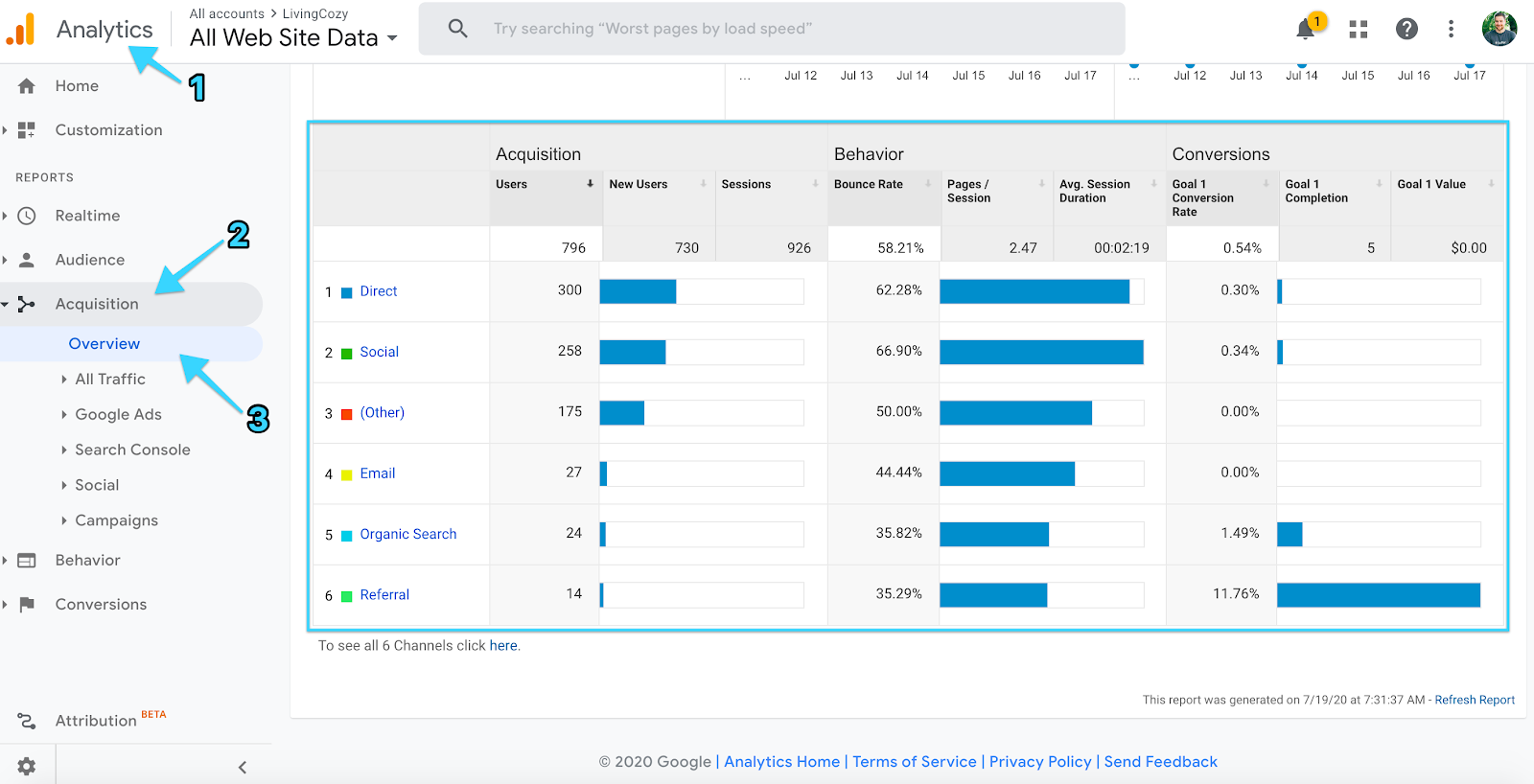Open the Behavior reports section

(x=87, y=561)
